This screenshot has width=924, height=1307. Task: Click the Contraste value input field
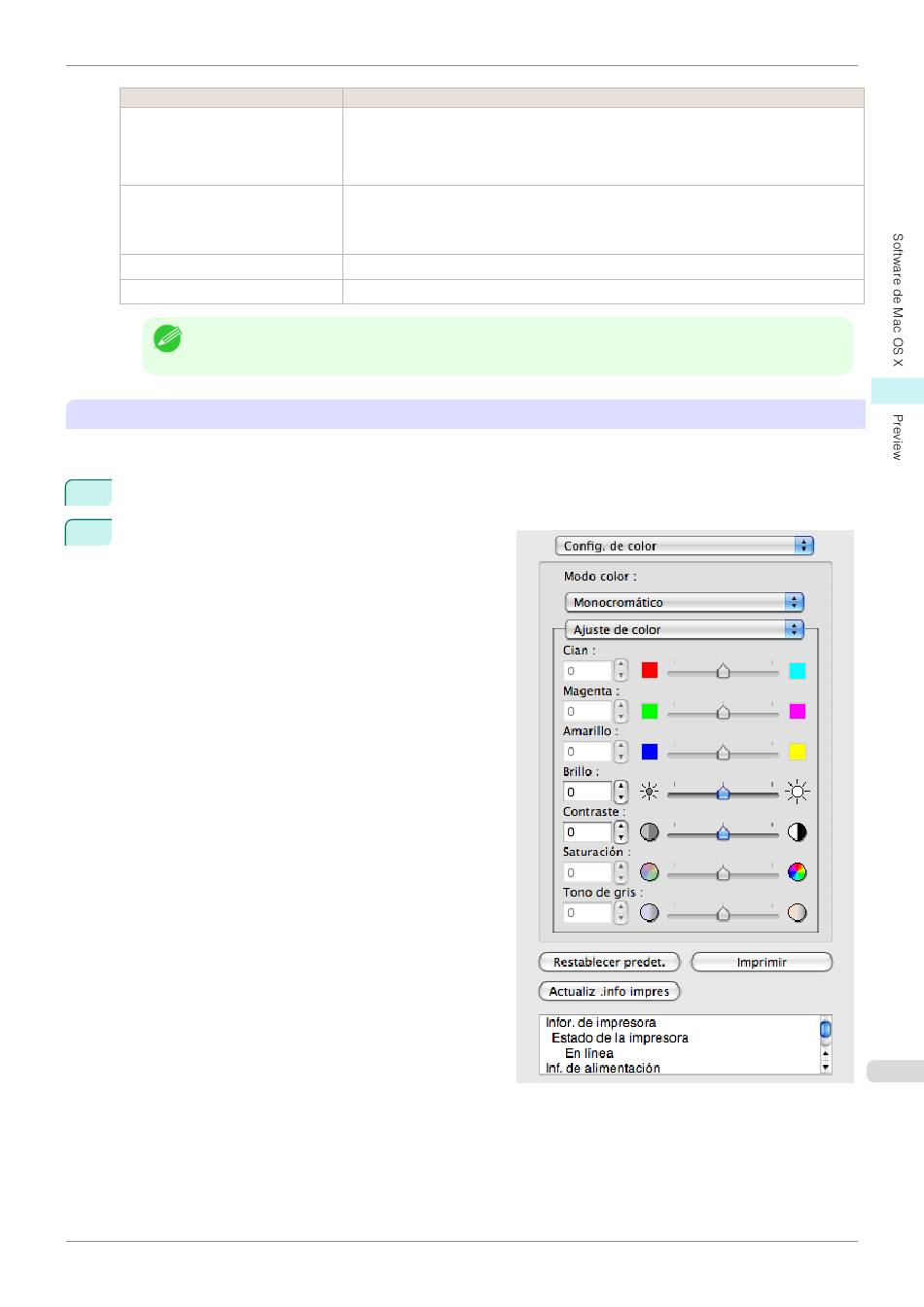click(x=587, y=831)
